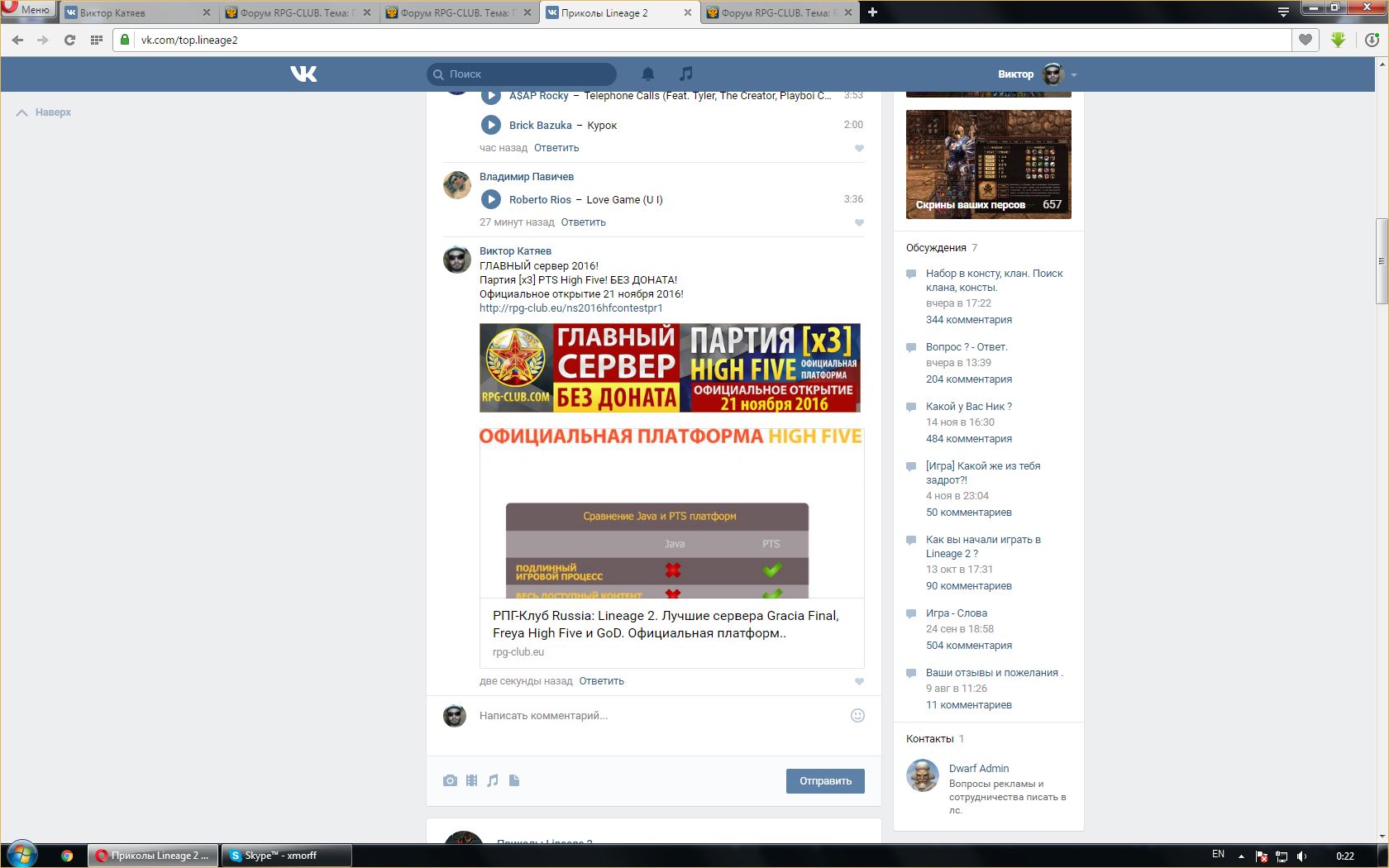Viewport: 1389px width, 868px height.
Task: Open 'Ваши отзывы и пожелания' discussion
Action: 995,673
